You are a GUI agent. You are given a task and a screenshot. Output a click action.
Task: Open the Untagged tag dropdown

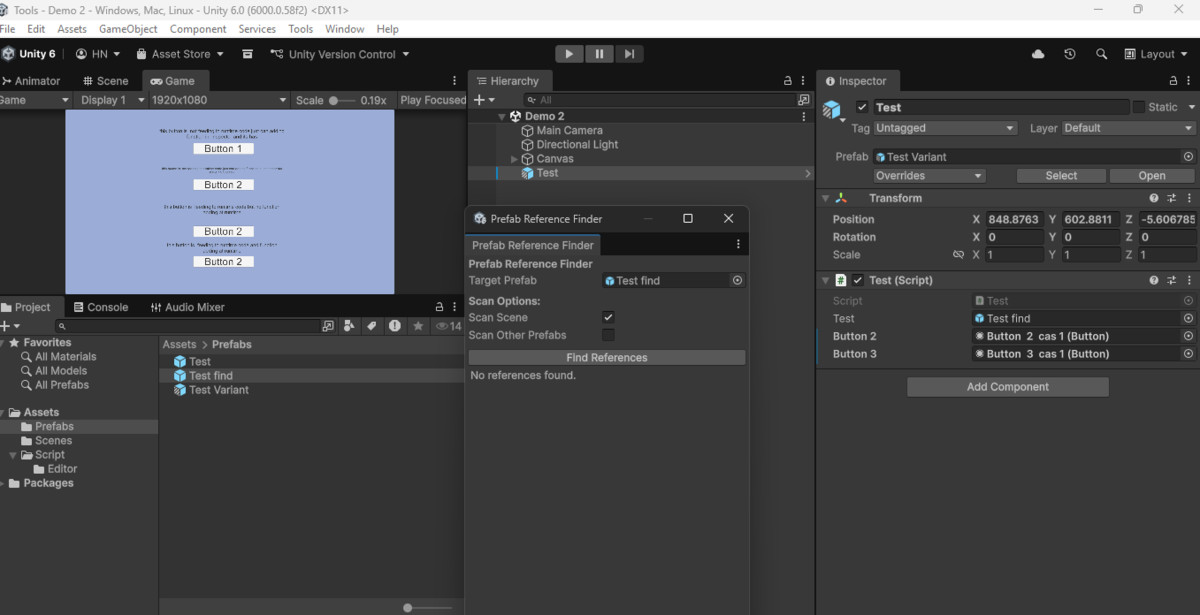point(944,128)
